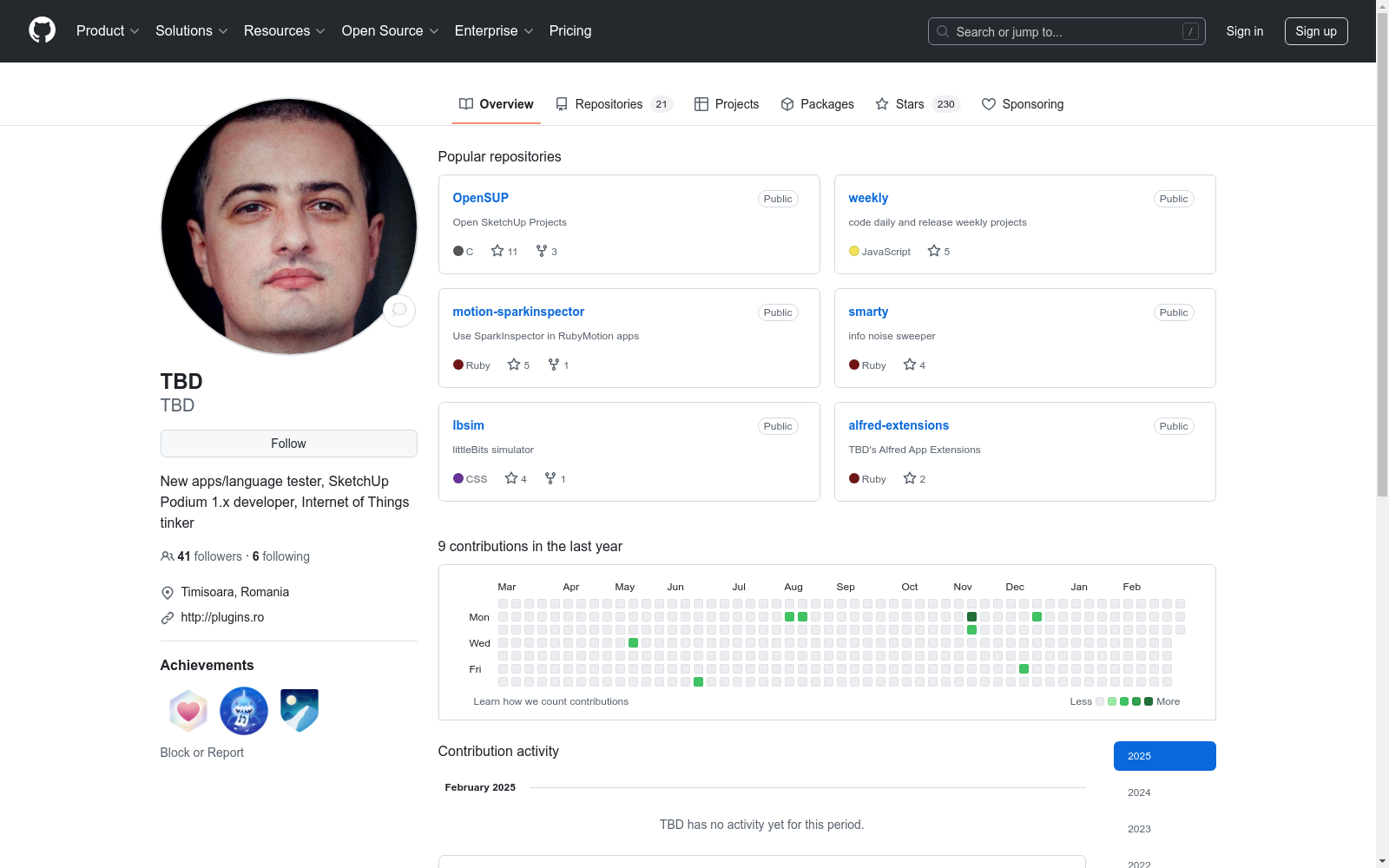1389x868 pixels.
Task: Open the Stars tab
Action: 918,104
